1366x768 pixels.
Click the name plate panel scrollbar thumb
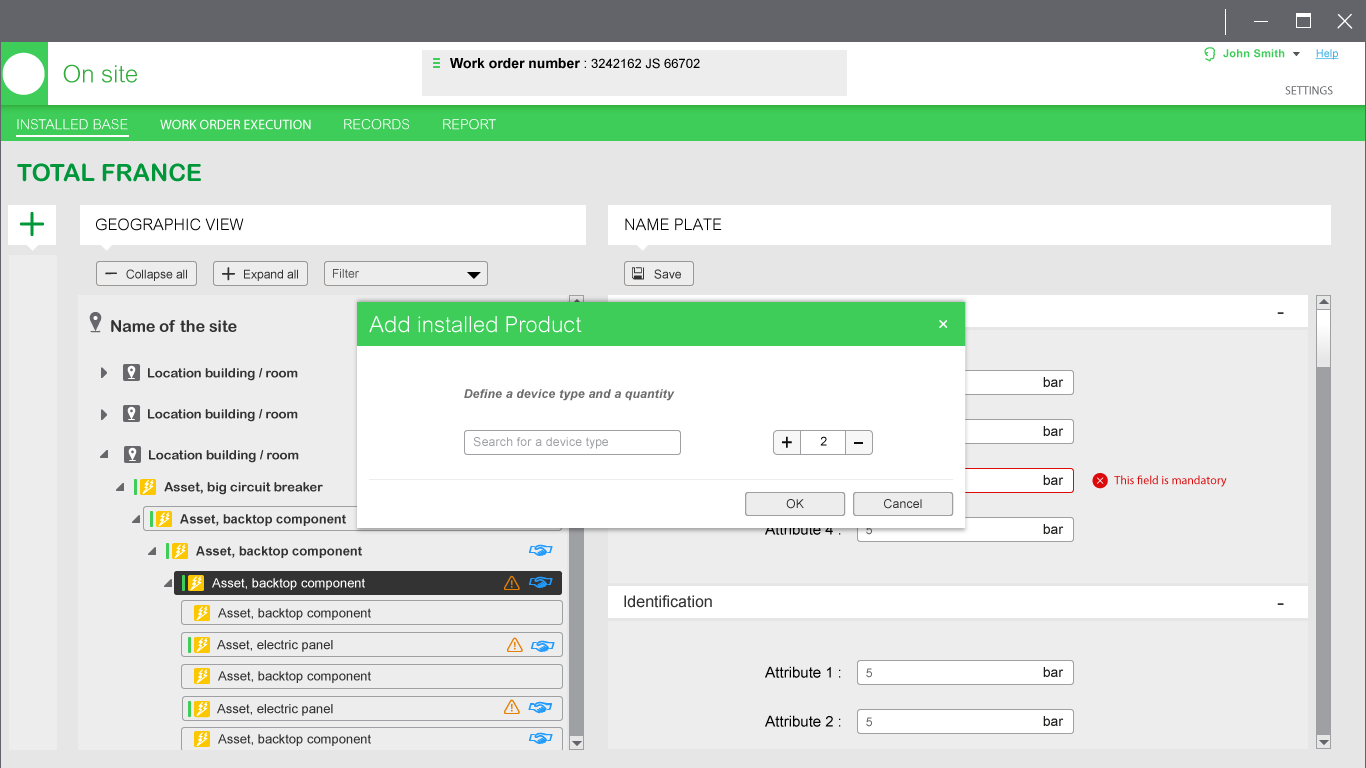coord(1323,338)
